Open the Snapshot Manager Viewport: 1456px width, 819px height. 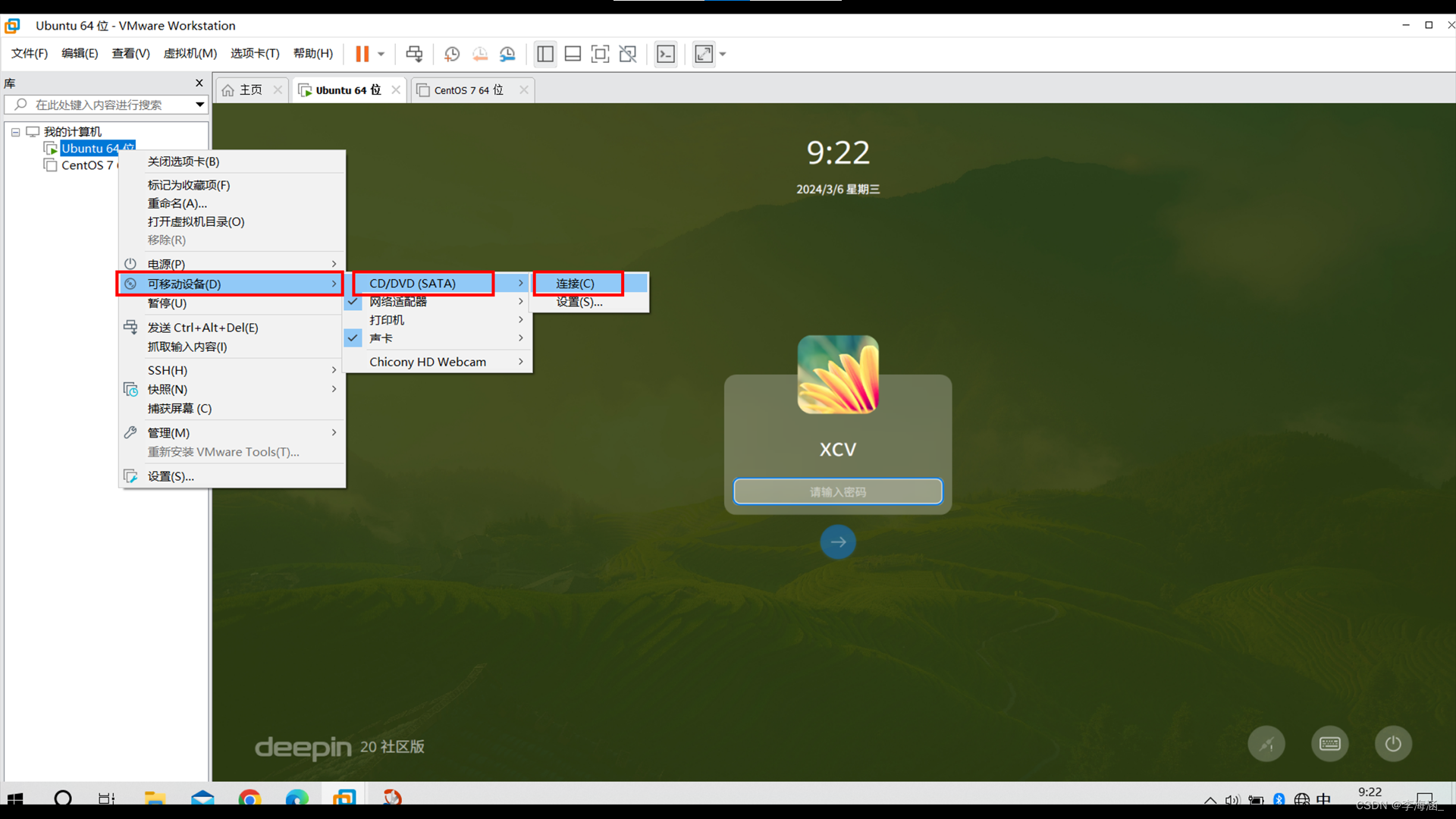pyautogui.click(x=507, y=53)
